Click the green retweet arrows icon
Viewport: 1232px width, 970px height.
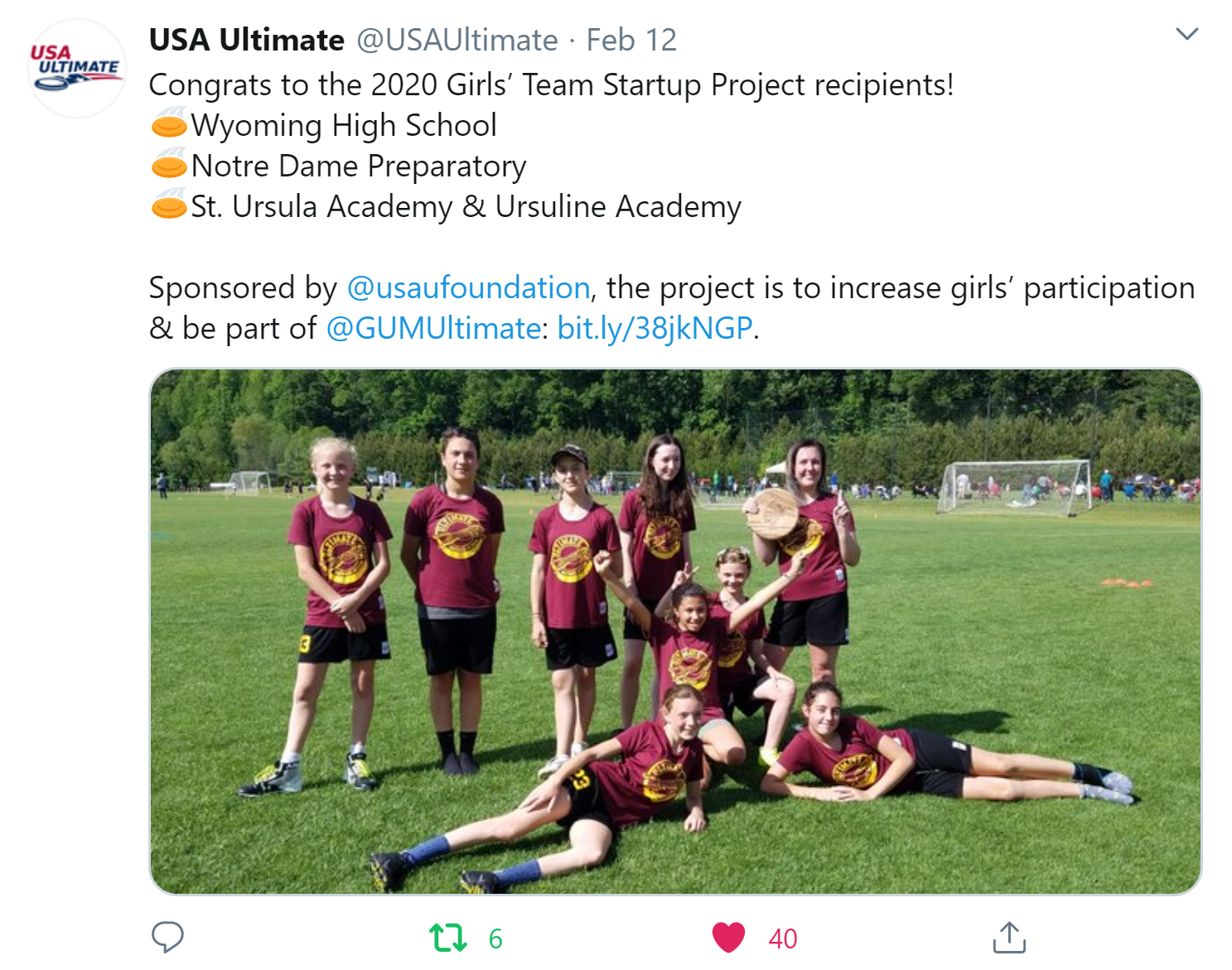[x=448, y=938]
